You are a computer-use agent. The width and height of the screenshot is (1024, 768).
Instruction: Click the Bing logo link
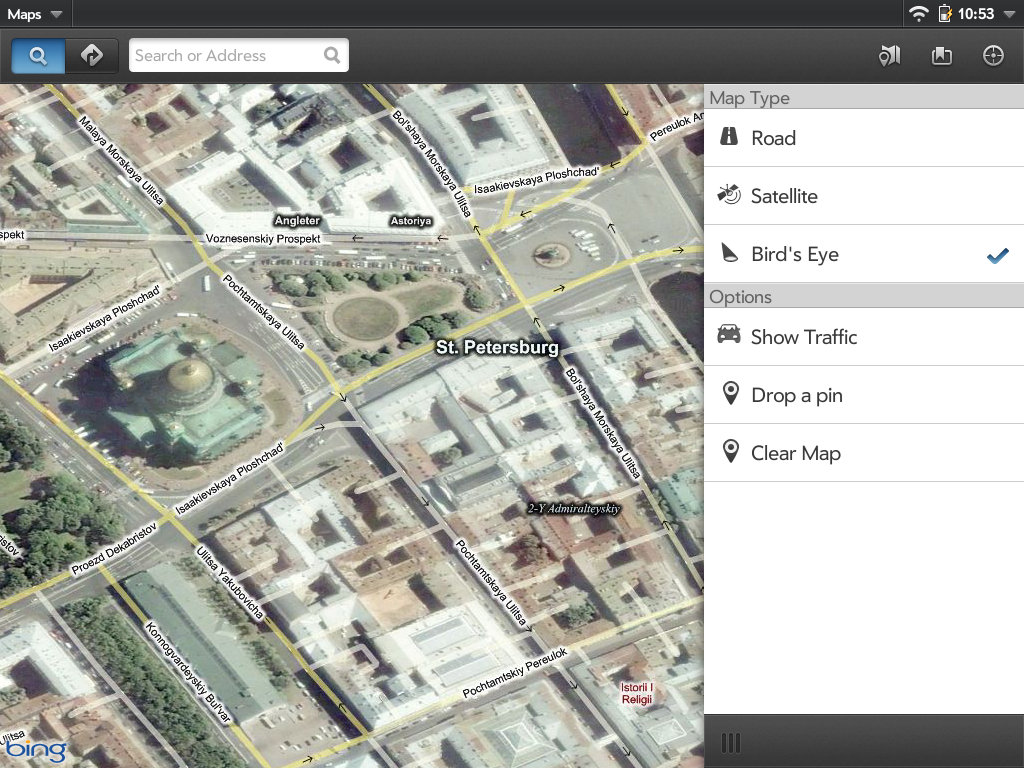[x=34, y=749]
